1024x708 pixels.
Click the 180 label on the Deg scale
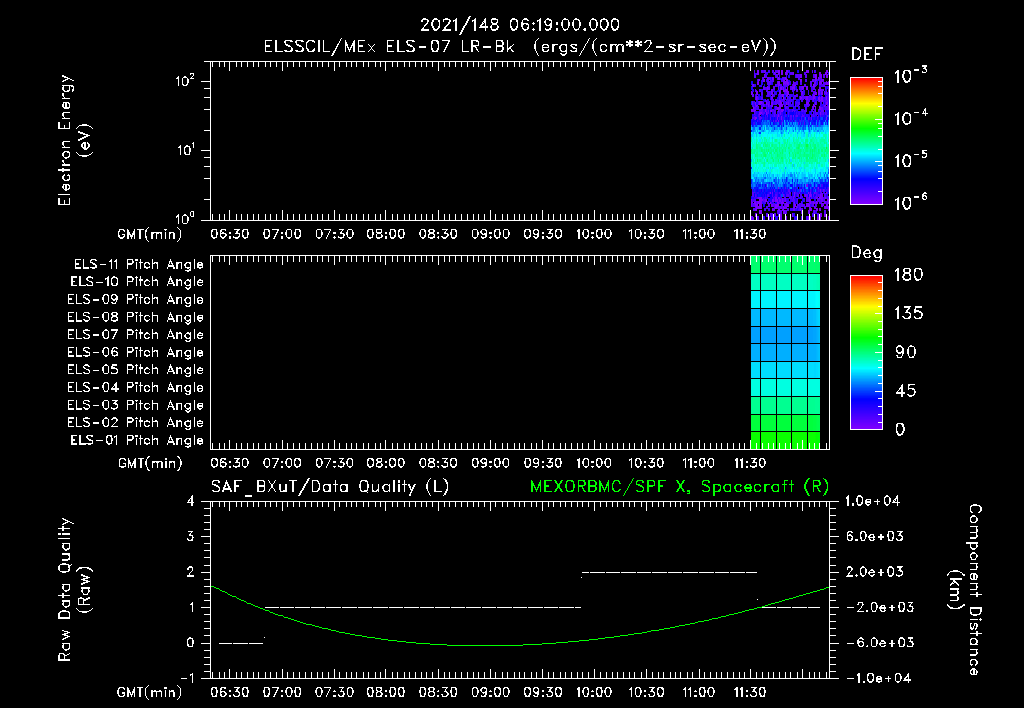[908, 275]
